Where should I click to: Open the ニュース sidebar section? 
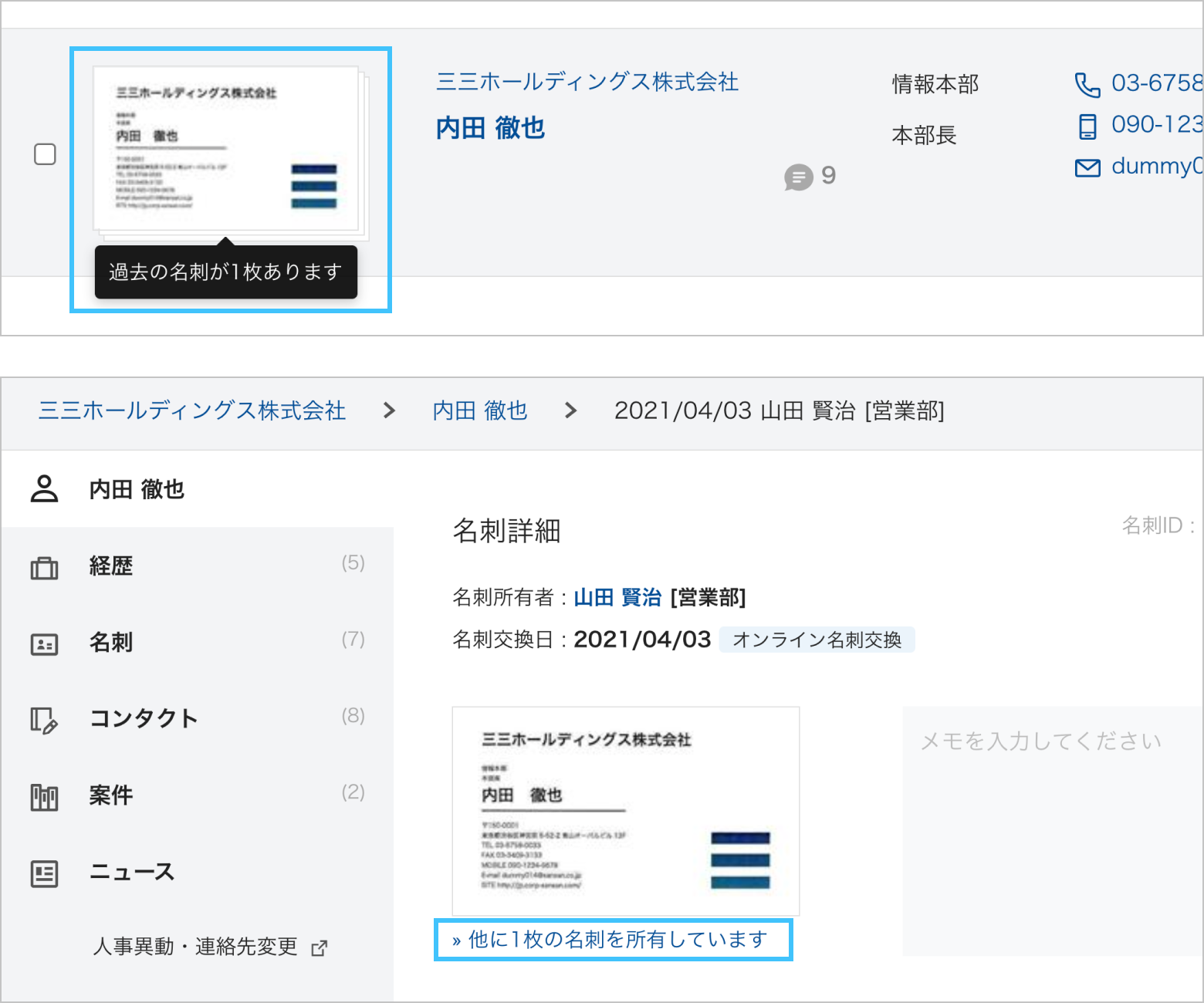(x=198, y=873)
